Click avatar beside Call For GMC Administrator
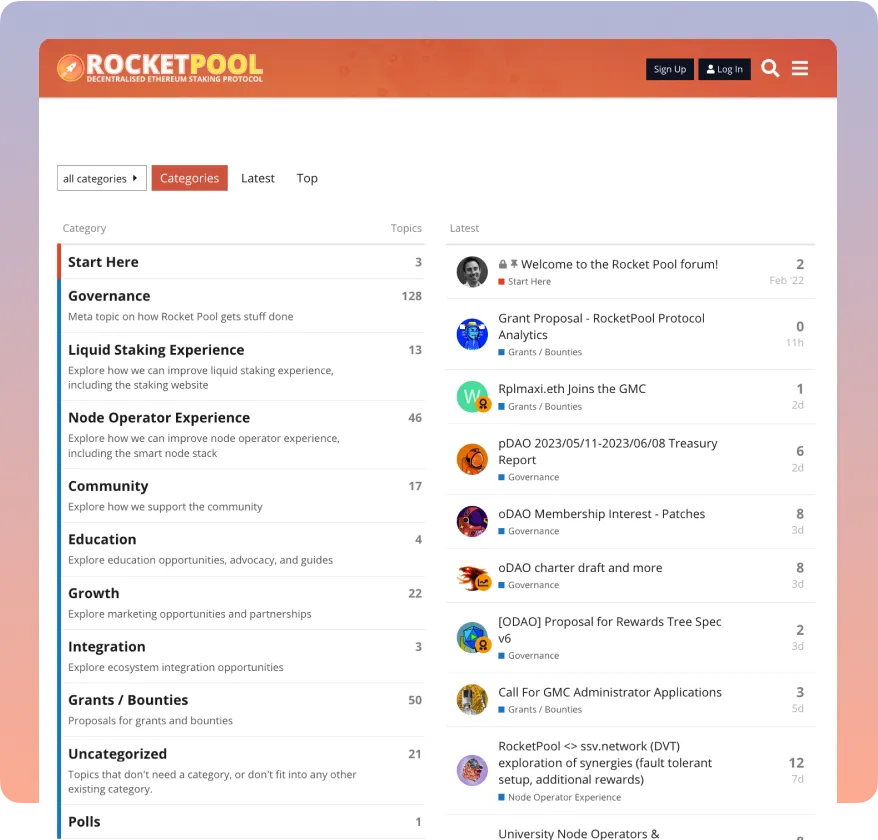The image size is (878, 840). coord(472,700)
